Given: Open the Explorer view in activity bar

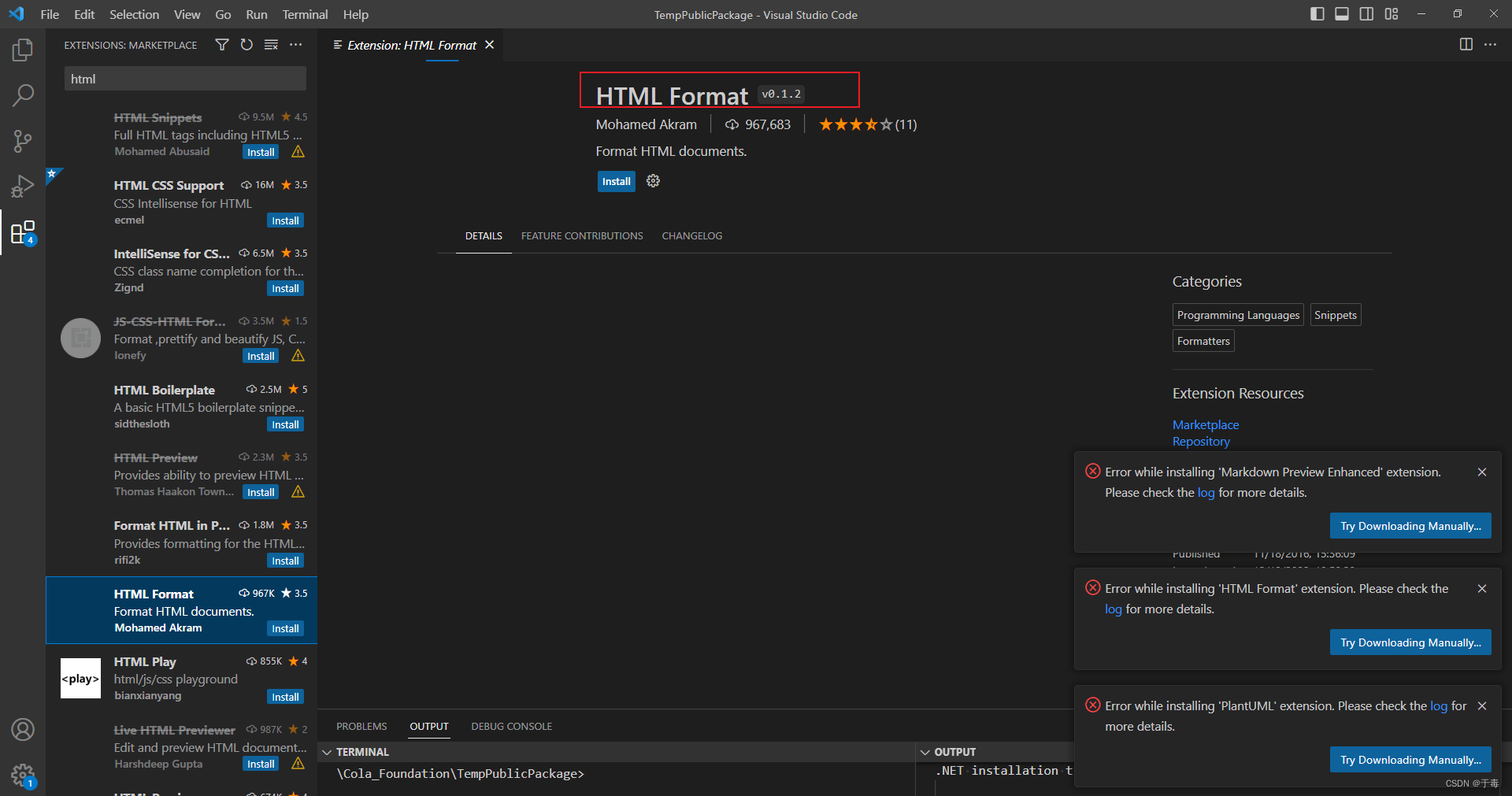Looking at the screenshot, I should pyautogui.click(x=23, y=50).
